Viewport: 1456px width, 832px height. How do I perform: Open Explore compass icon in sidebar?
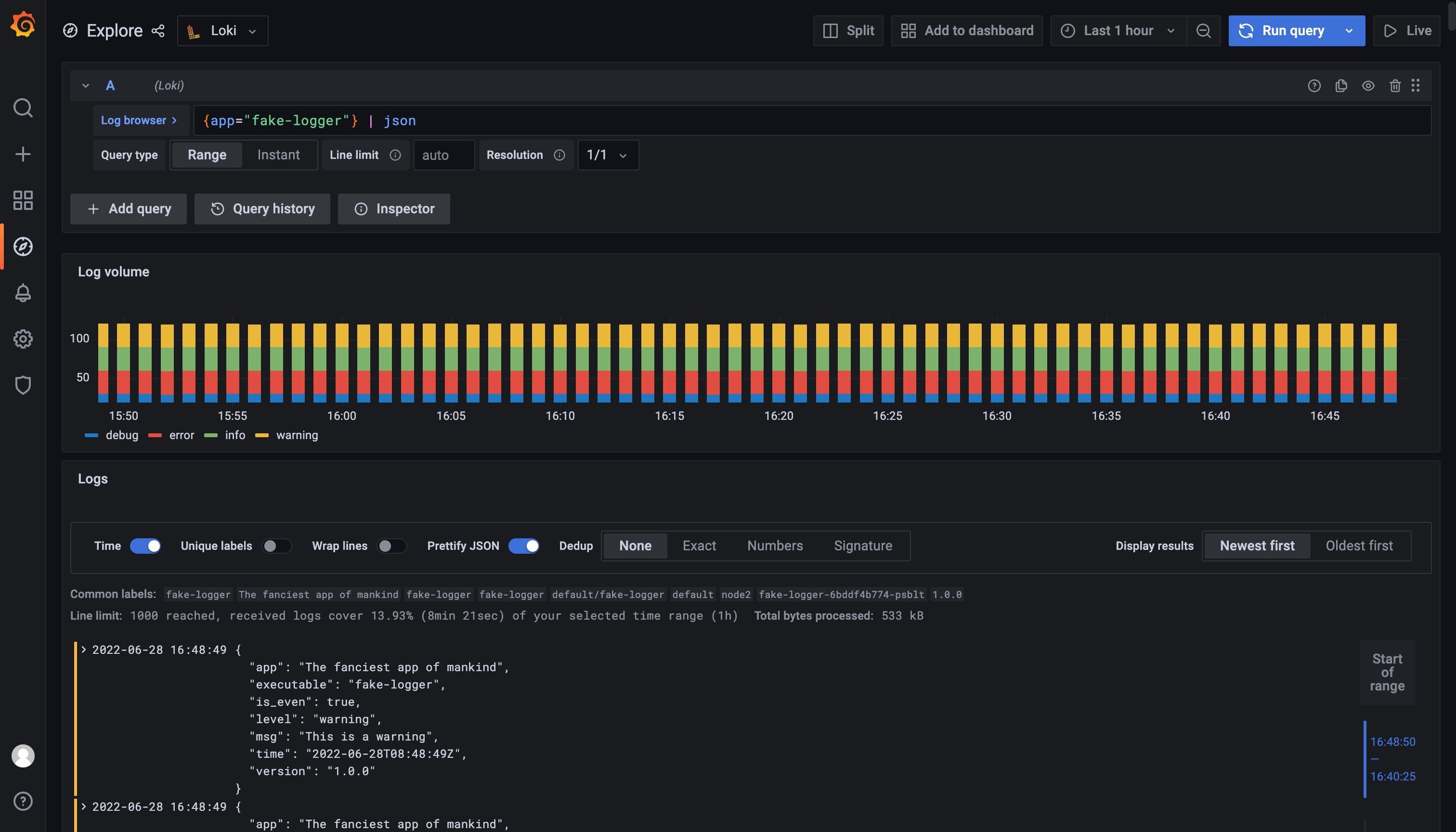pyautogui.click(x=23, y=247)
